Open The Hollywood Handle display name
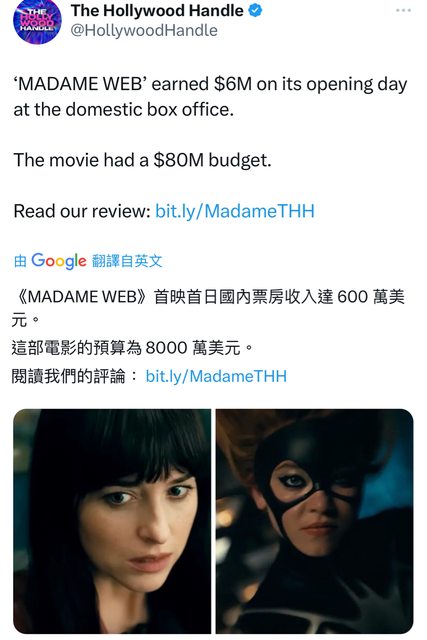Image resolution: width=427 pixels, height=640 pixels. click(157, 11)
